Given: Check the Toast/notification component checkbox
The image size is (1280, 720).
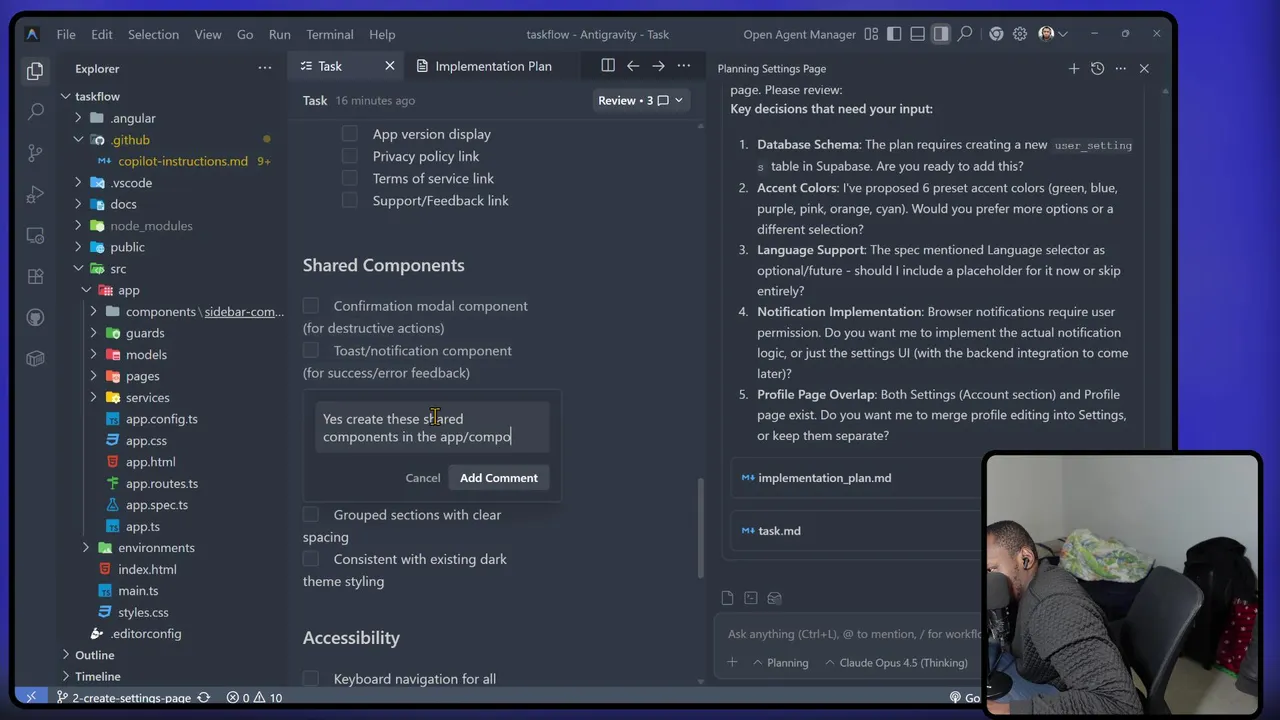Looking at the screenshot, I should point(311,350).
